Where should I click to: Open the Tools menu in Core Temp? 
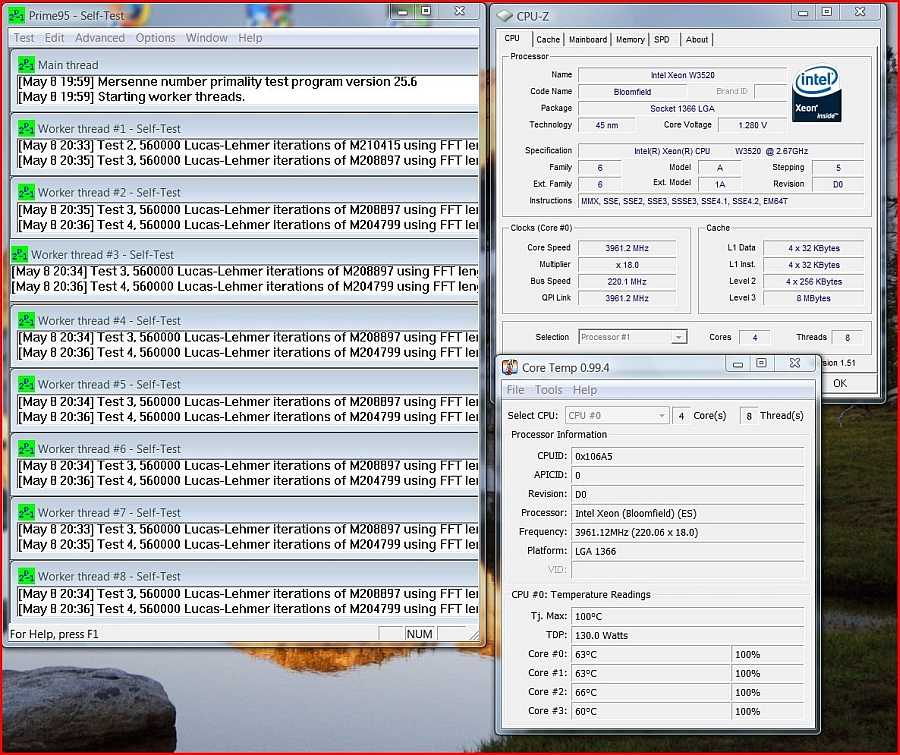pyautogui.click(x=549, y=390)
